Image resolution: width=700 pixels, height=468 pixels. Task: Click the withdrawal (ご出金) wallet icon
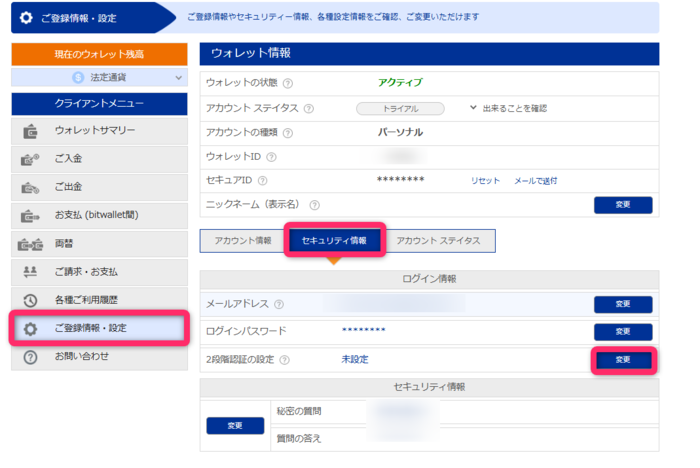30,188
